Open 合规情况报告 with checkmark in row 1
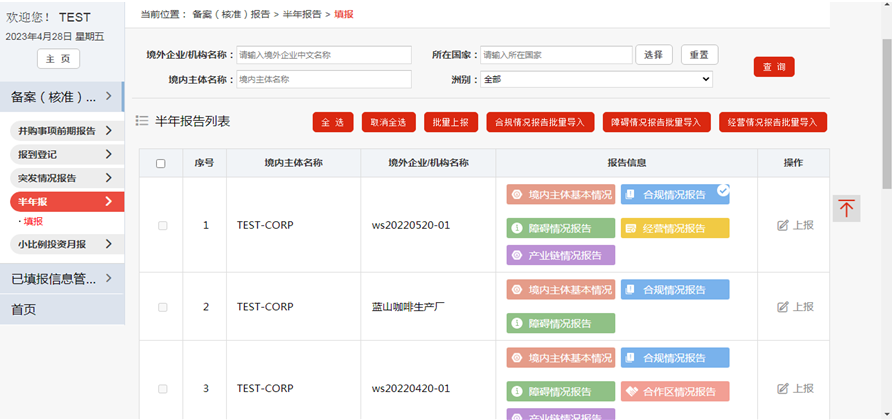The height and width of the screenshot is (420, 892). point(675,195)
